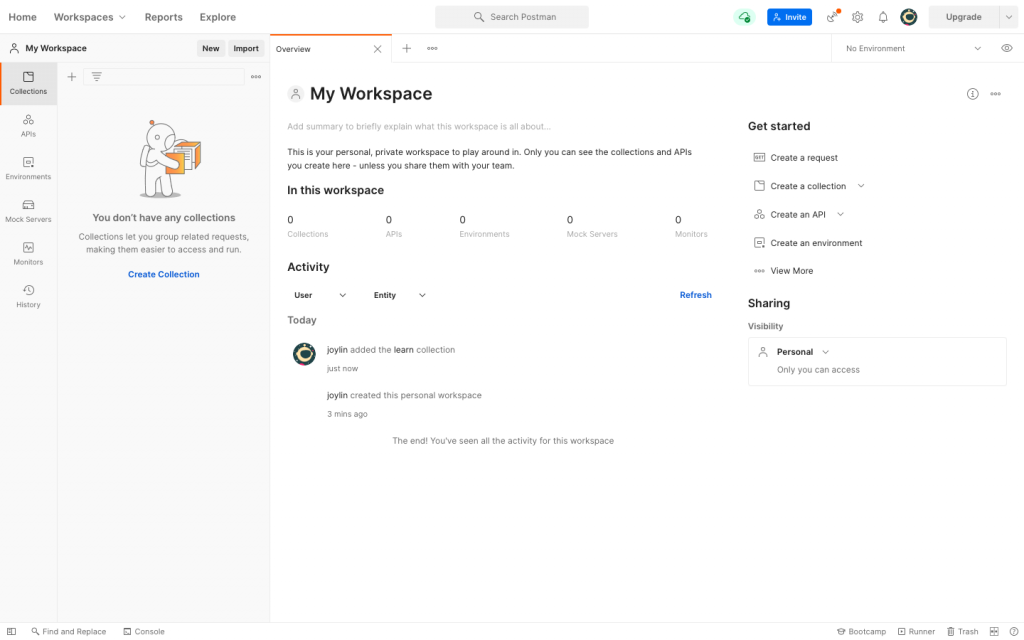Viewport: 1024px width, 640px height.
Task: Open the Environments sidebar panel
Action: (28, 168)
